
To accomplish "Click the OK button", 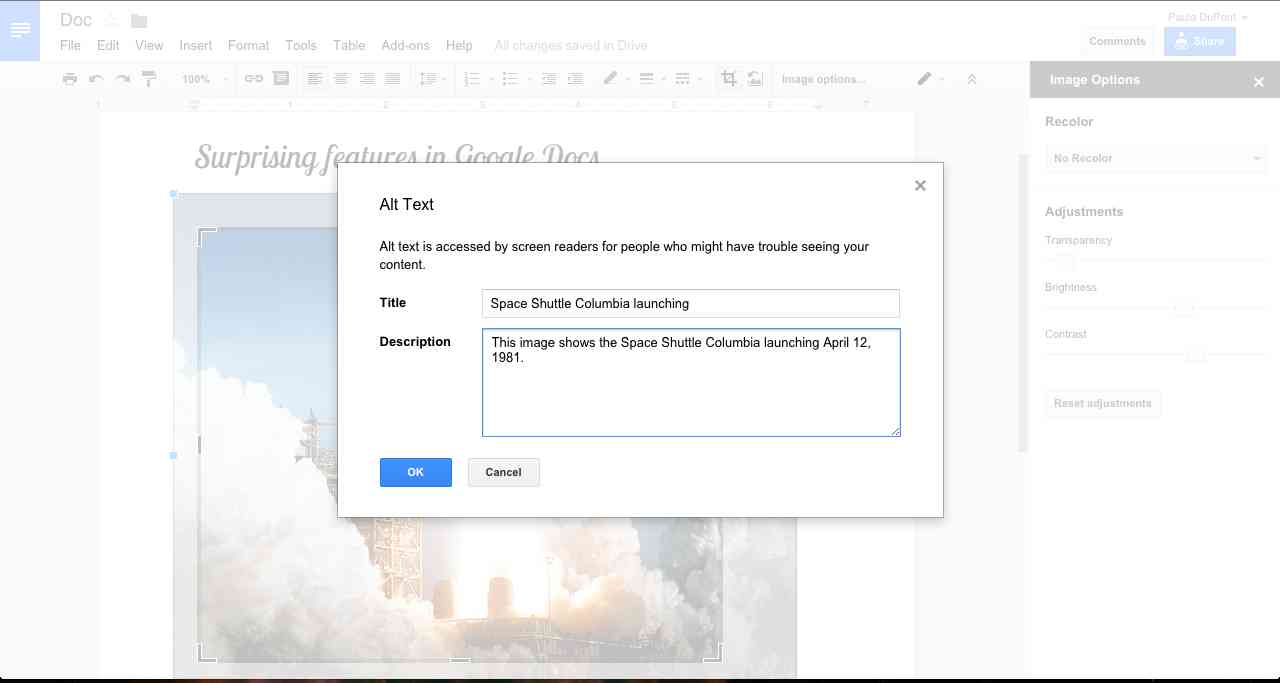I will 416,472.
